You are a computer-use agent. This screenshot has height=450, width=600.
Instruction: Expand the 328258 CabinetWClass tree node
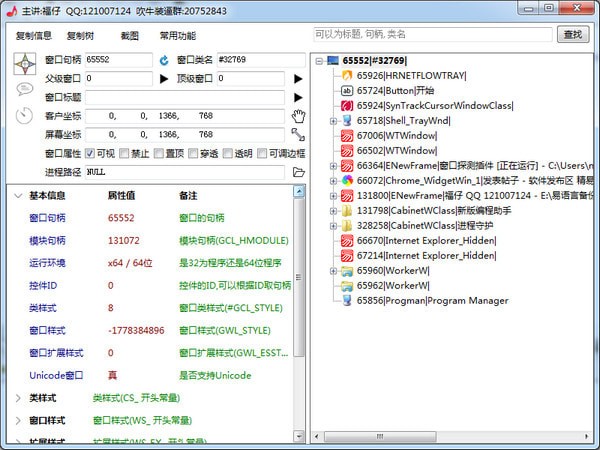[x=333, y=226]
